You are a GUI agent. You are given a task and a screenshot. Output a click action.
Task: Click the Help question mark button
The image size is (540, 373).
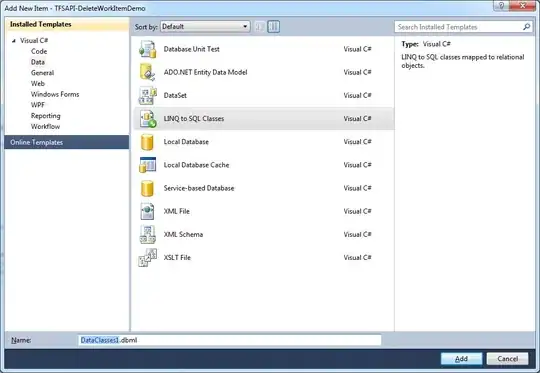[501, 5]
